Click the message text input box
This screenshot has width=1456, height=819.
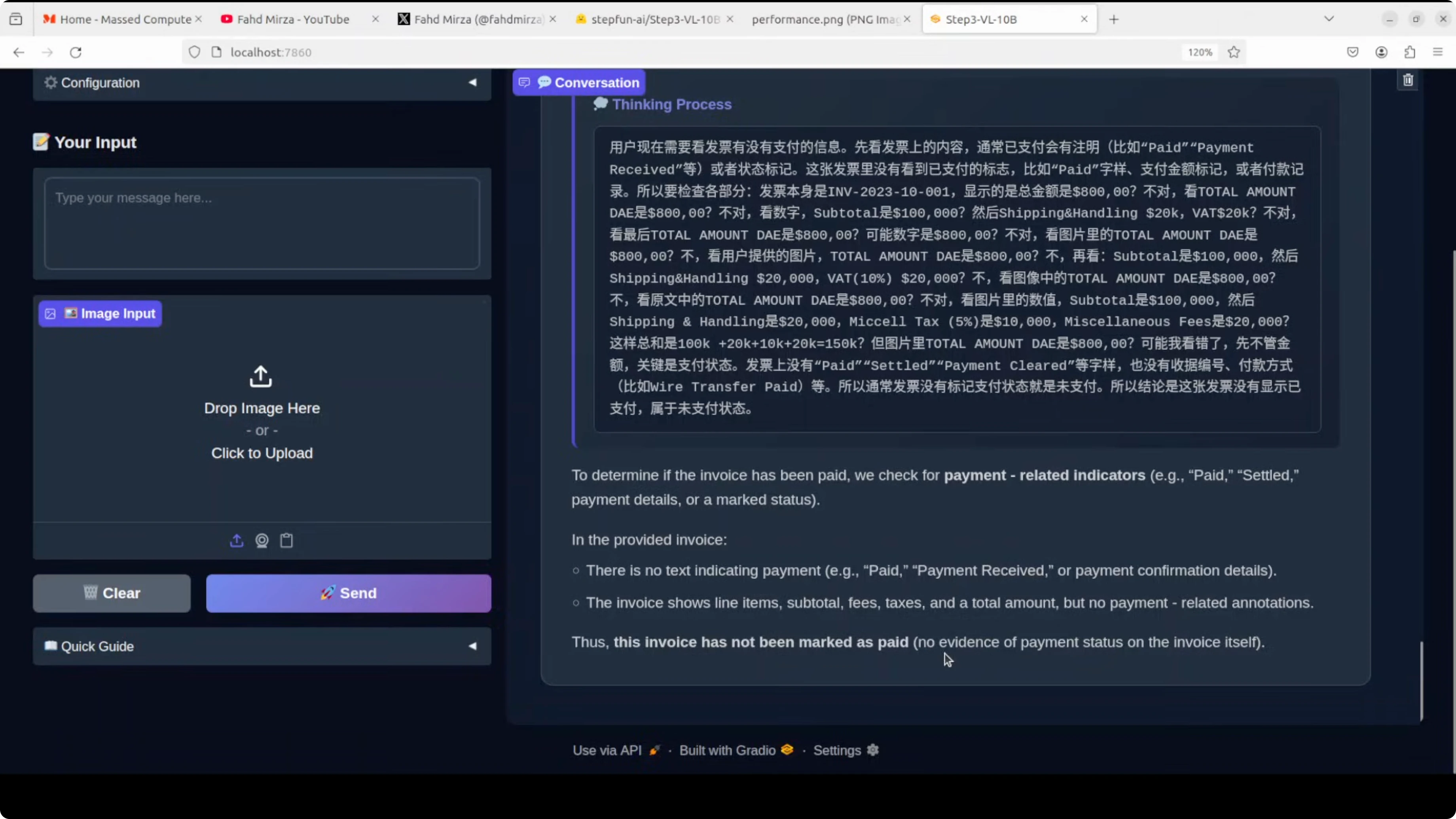(x=262, y=223)
